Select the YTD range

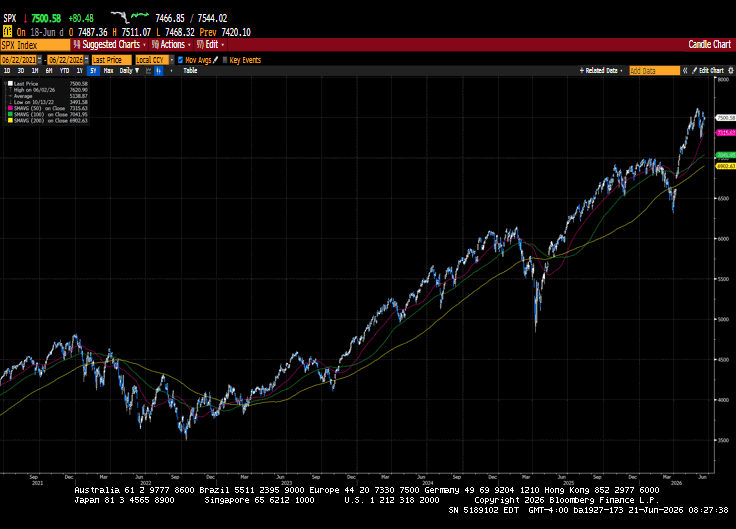pos(64,71)
